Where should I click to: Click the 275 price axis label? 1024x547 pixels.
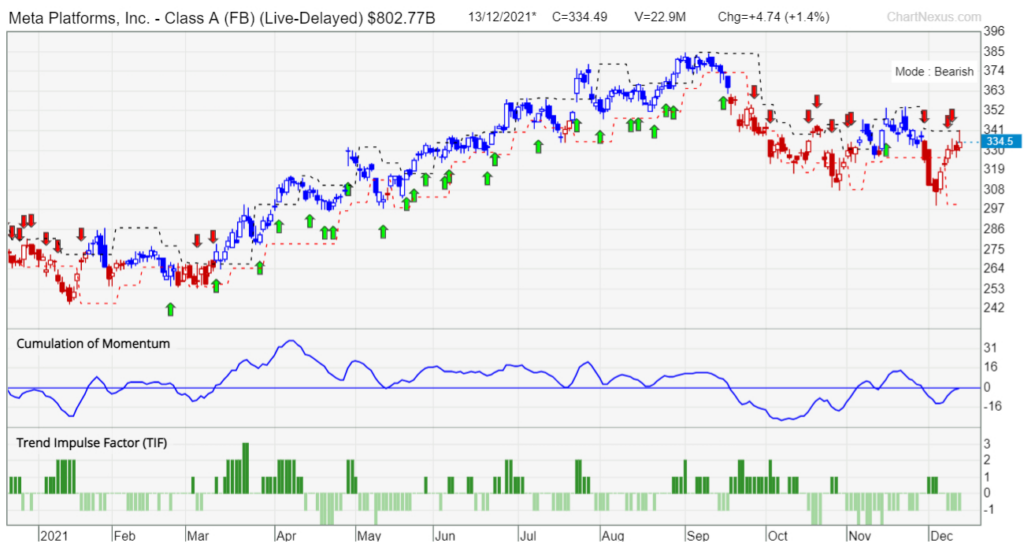(993, 249)
